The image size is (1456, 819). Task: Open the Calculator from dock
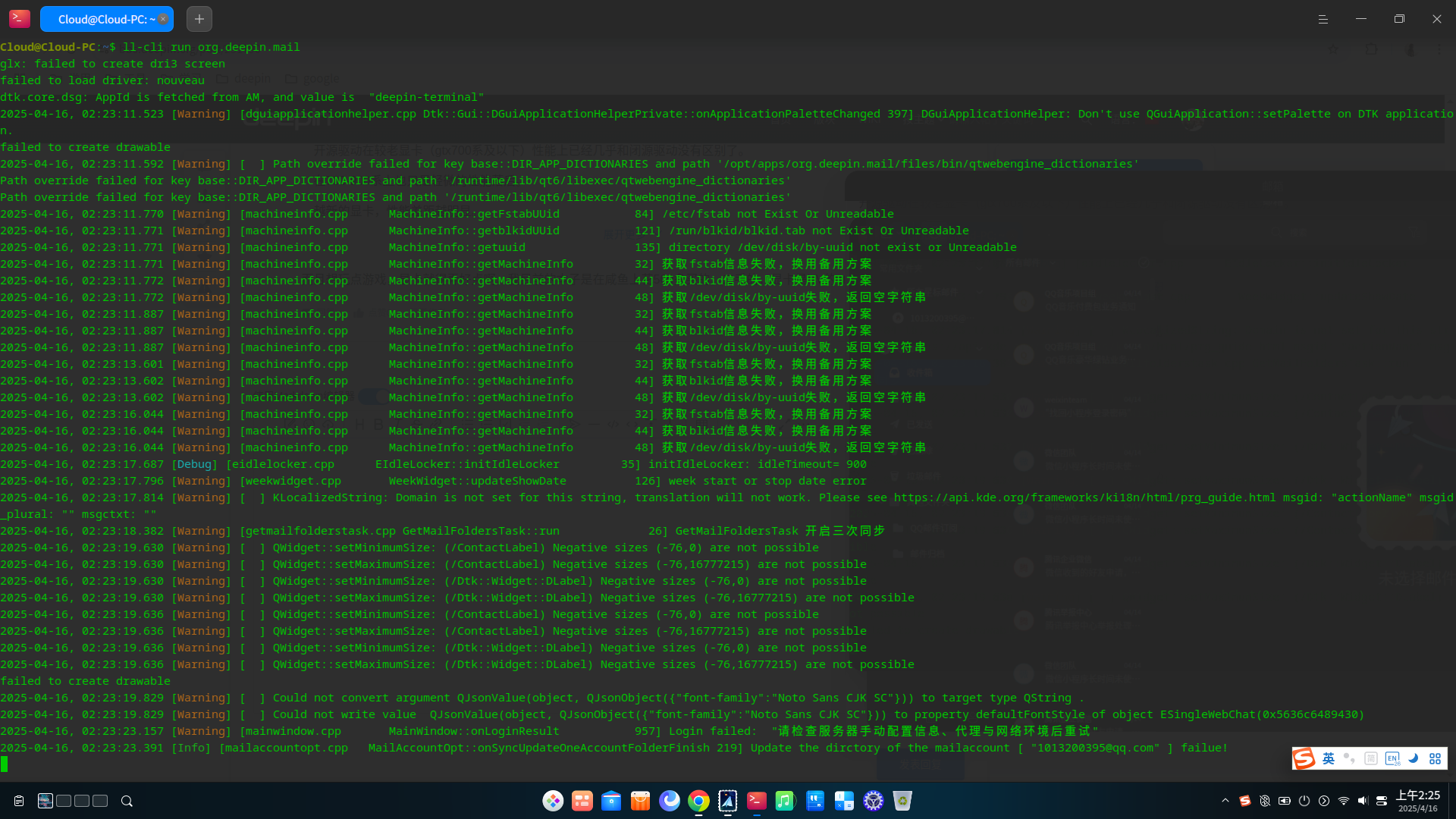[x=844, y=801]
